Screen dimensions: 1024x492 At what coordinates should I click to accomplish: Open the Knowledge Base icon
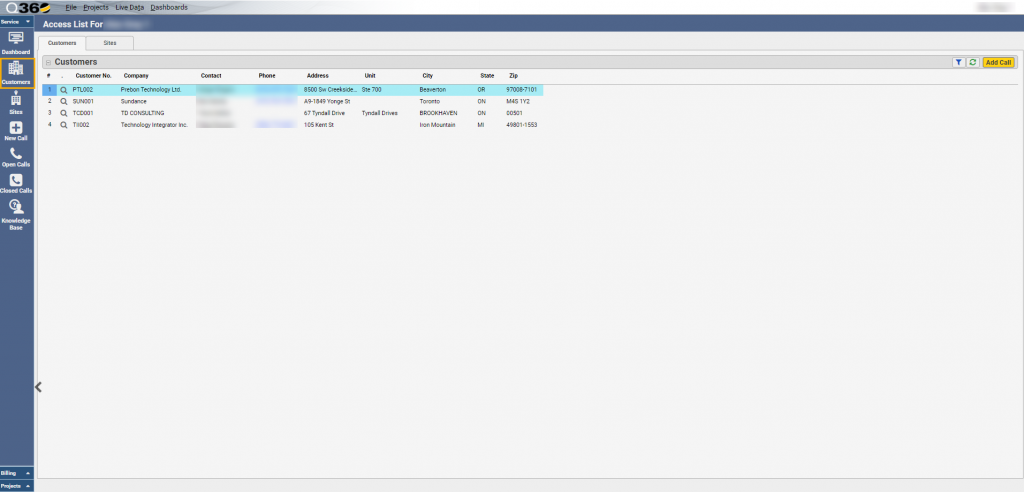16,212
